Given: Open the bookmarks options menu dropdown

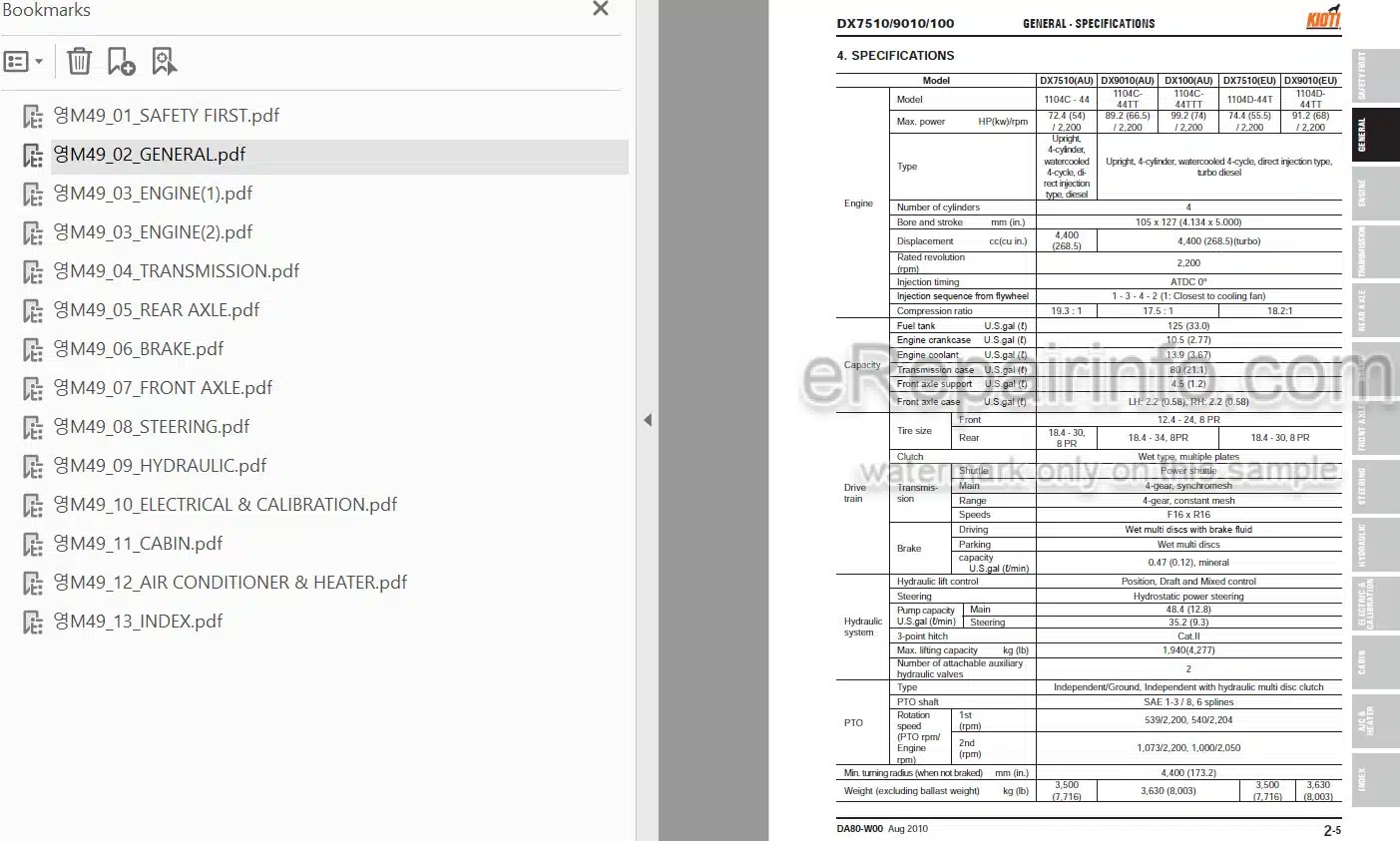Looking at the screenshot, I should (x=24, y=62).
